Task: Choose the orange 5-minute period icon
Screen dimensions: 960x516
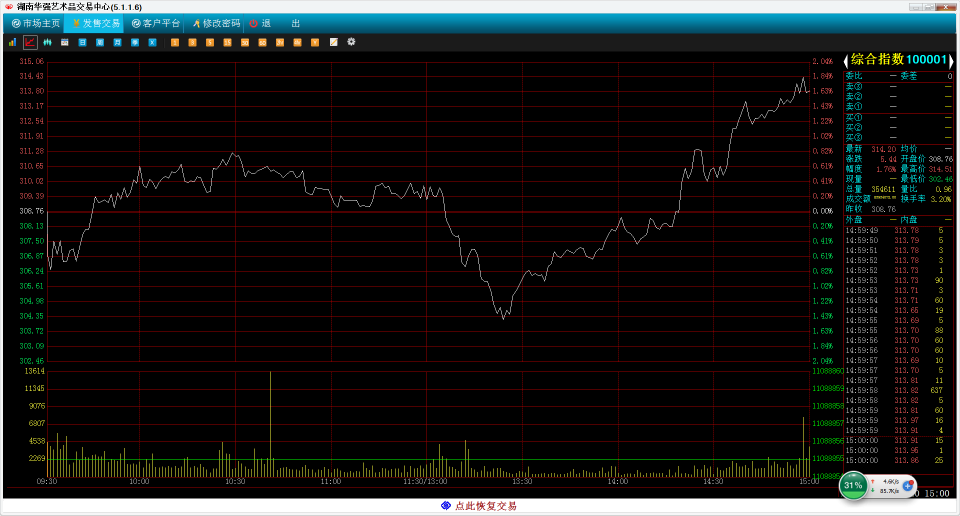Action: point(210,42)
